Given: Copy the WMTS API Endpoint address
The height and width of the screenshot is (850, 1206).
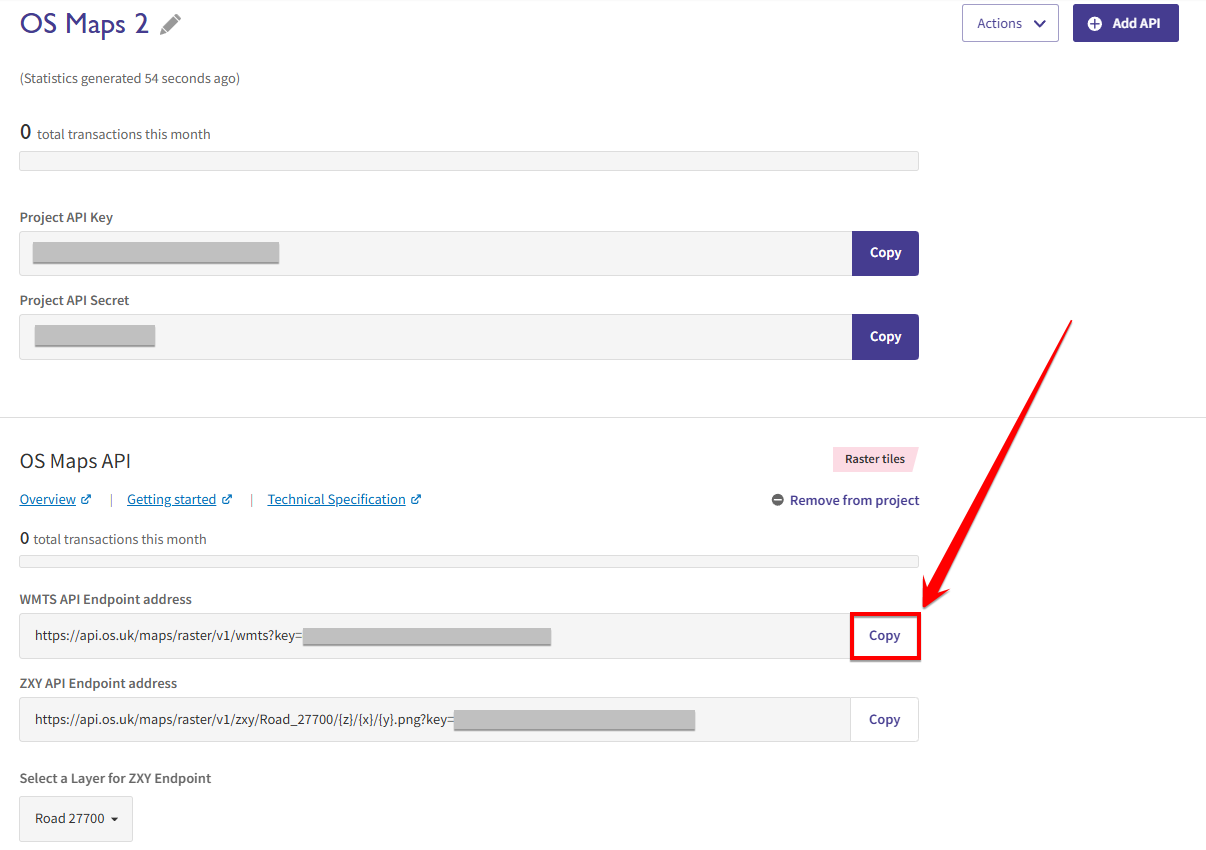Looking at the screenshot, I should click(884, 636).
